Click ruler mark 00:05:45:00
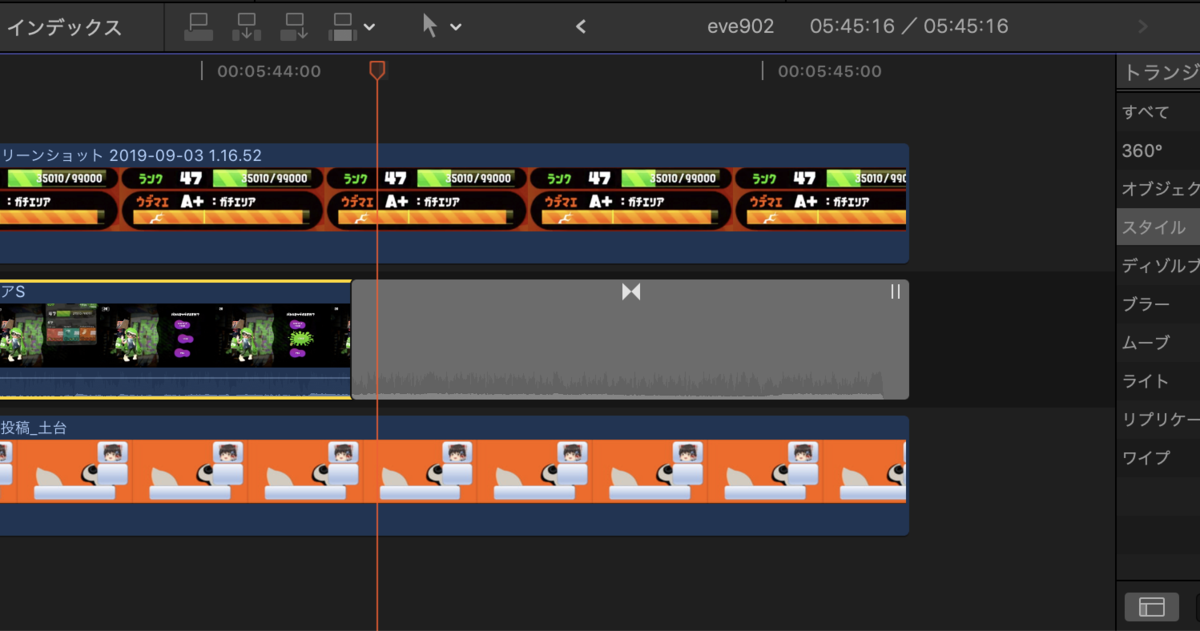 click(x=830, y=71)
